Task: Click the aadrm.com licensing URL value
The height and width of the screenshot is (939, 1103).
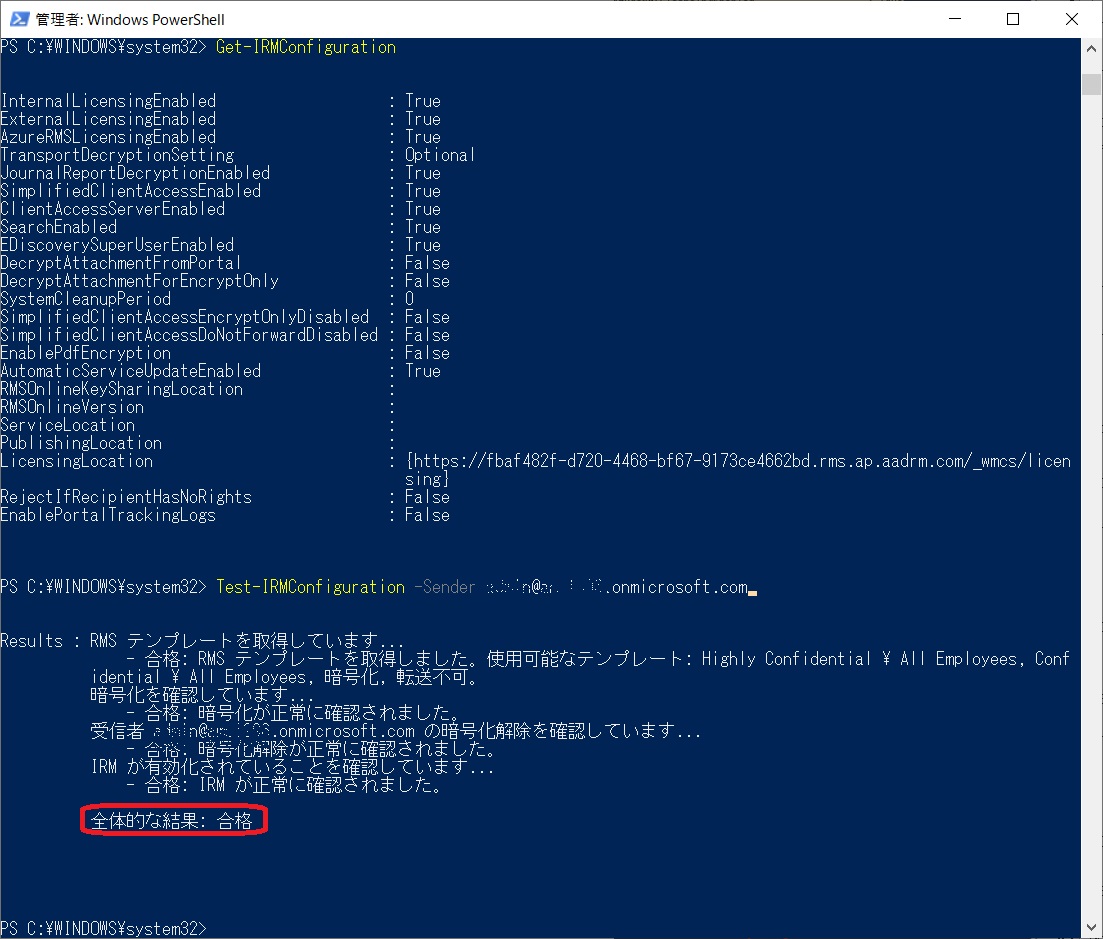Action: (x=738, y=470)
